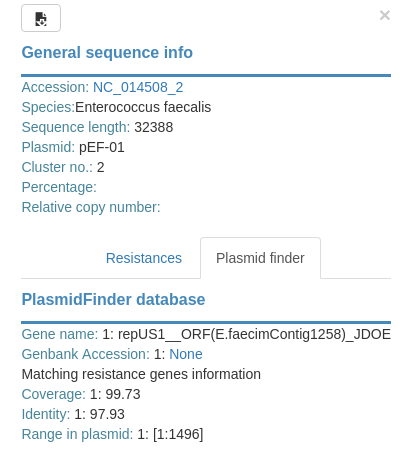
Task: Click the Sequence length value 32388
Action: (x=154, y=127)
